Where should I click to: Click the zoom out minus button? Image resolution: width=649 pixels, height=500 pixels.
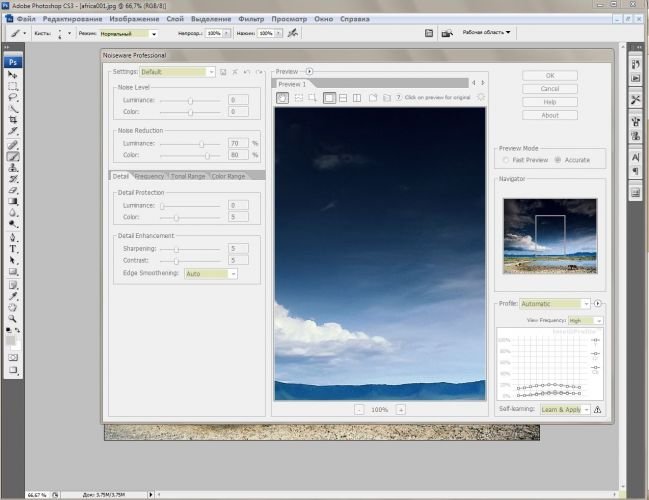pos(360,409)
